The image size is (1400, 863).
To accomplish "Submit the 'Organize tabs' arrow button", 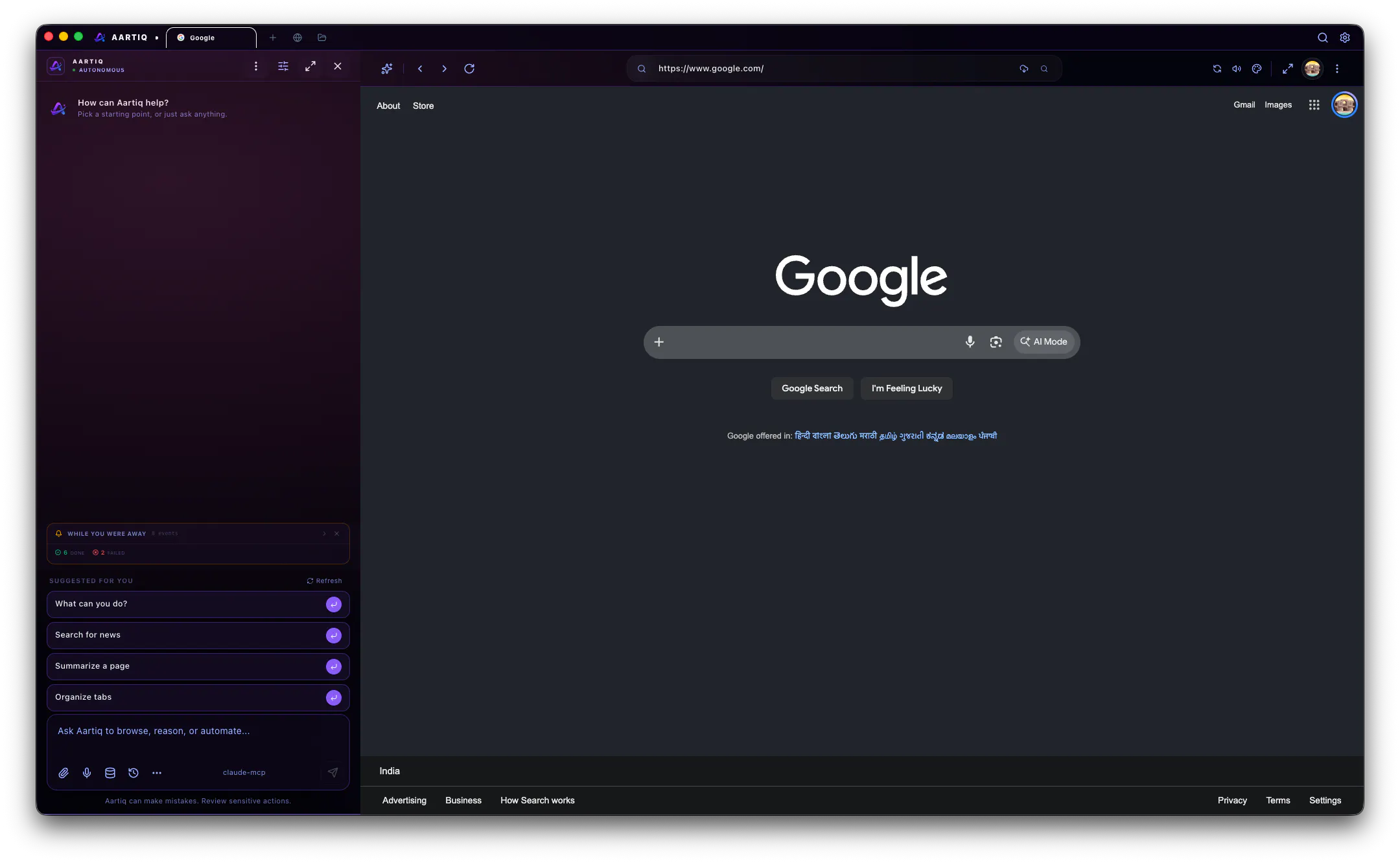I will tap(334, 698).
